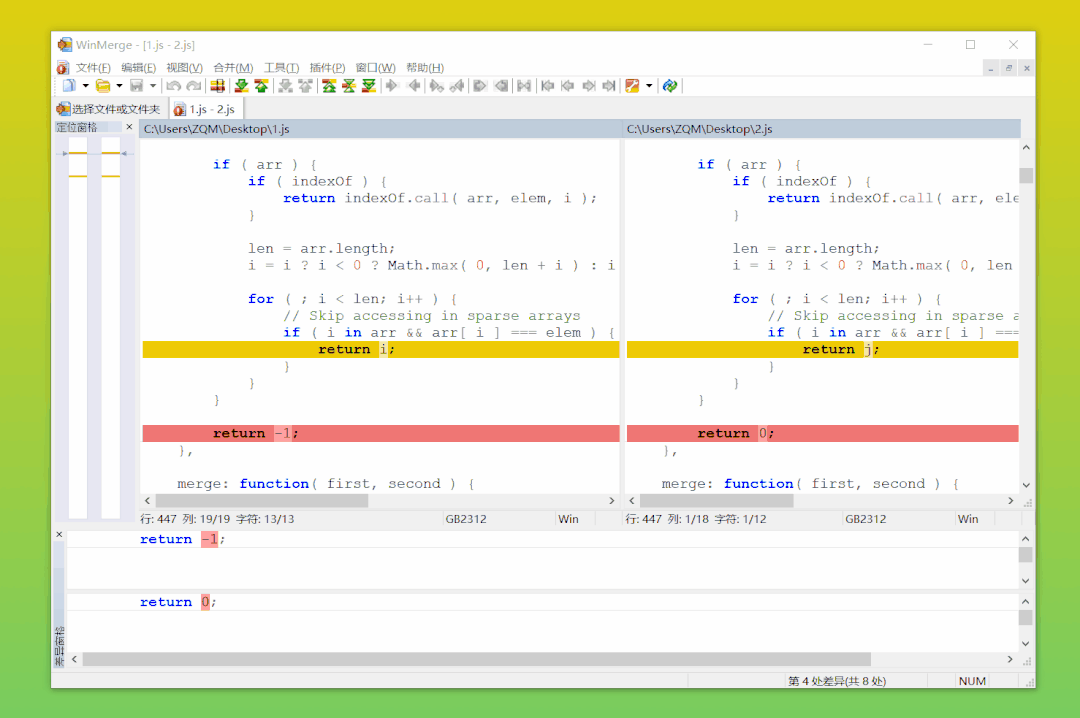Open the 插件(P) menu

point(327,68)
